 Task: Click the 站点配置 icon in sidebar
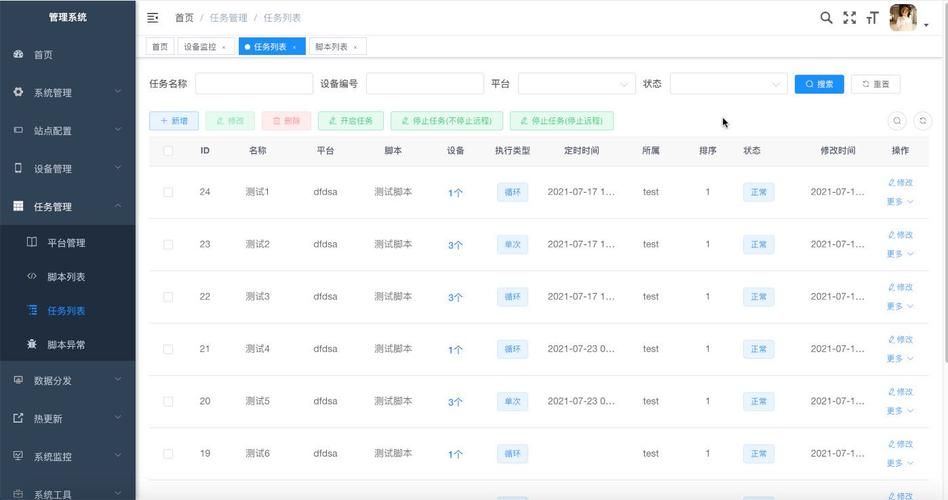[18, 130]
